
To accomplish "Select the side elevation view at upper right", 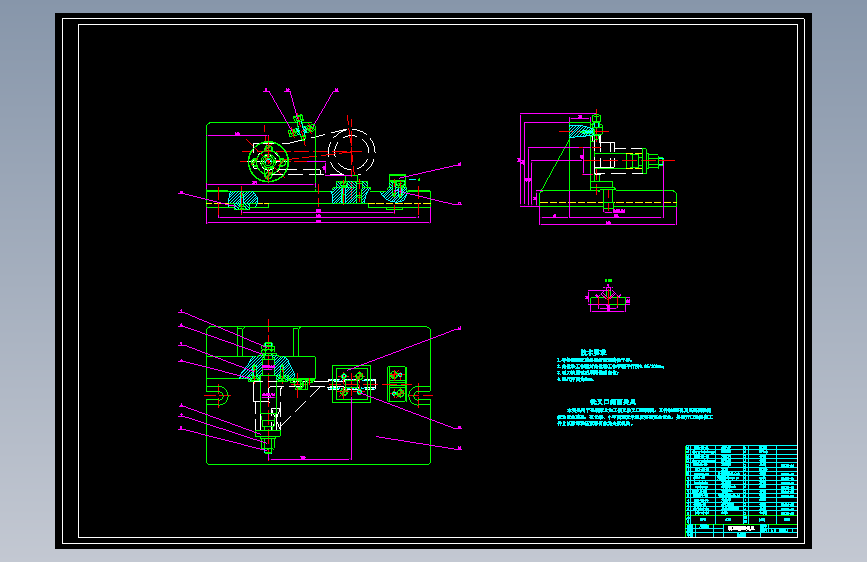I will click(x=597, y=168).
